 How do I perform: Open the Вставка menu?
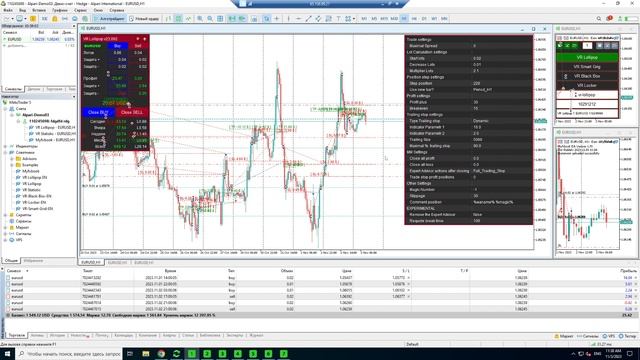[x=39, y=10]
